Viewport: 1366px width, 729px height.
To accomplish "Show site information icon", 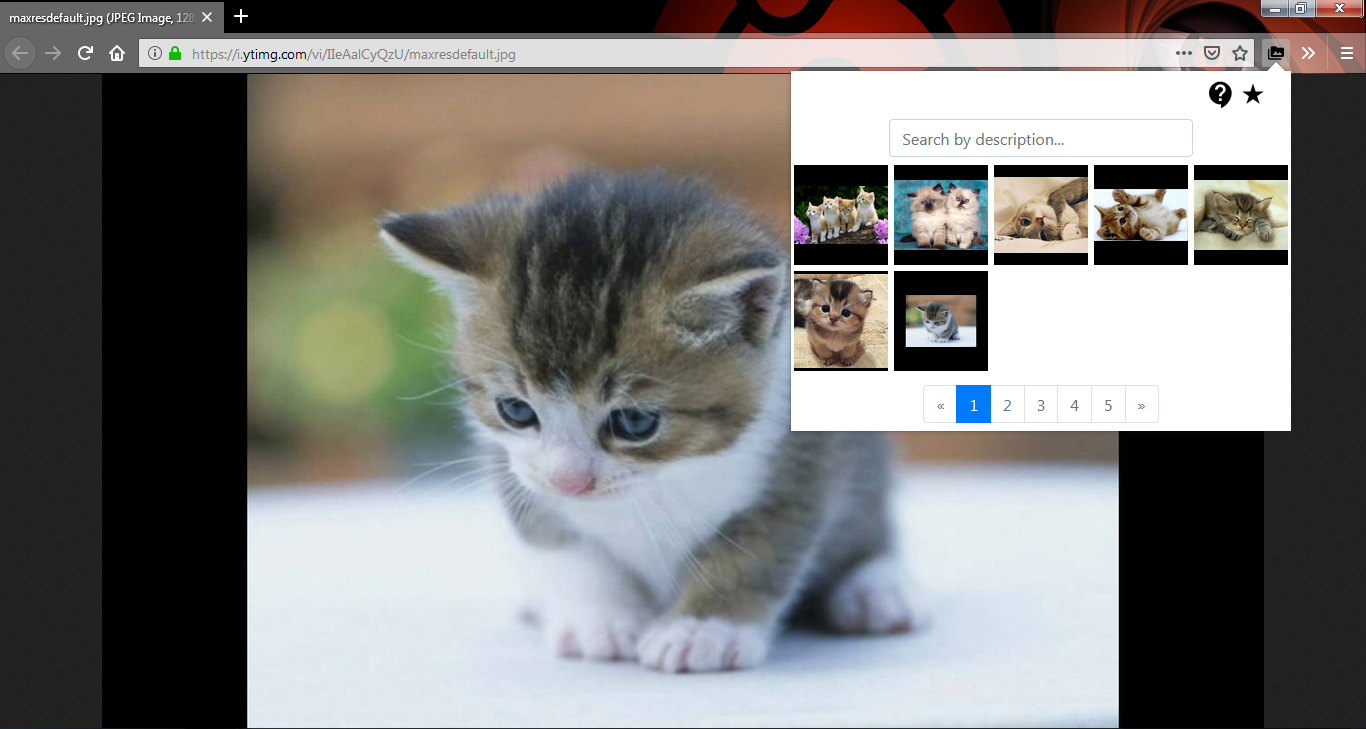I will [x=155, y=53].
